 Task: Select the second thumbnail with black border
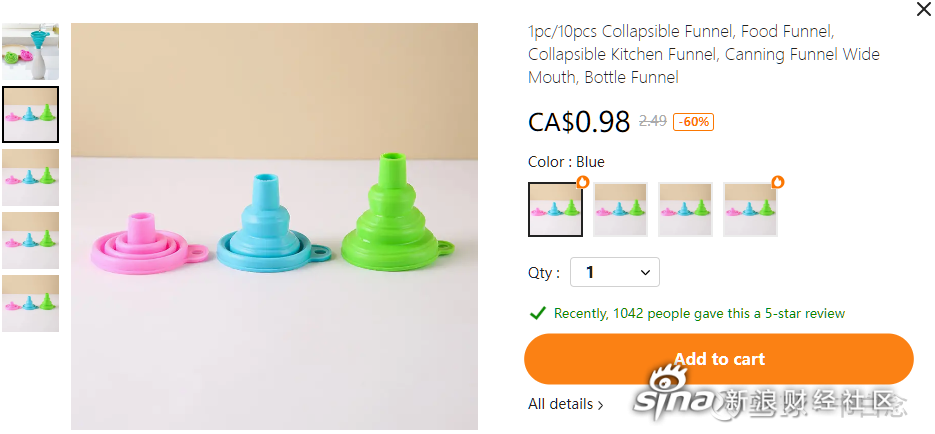pos(30,114)
